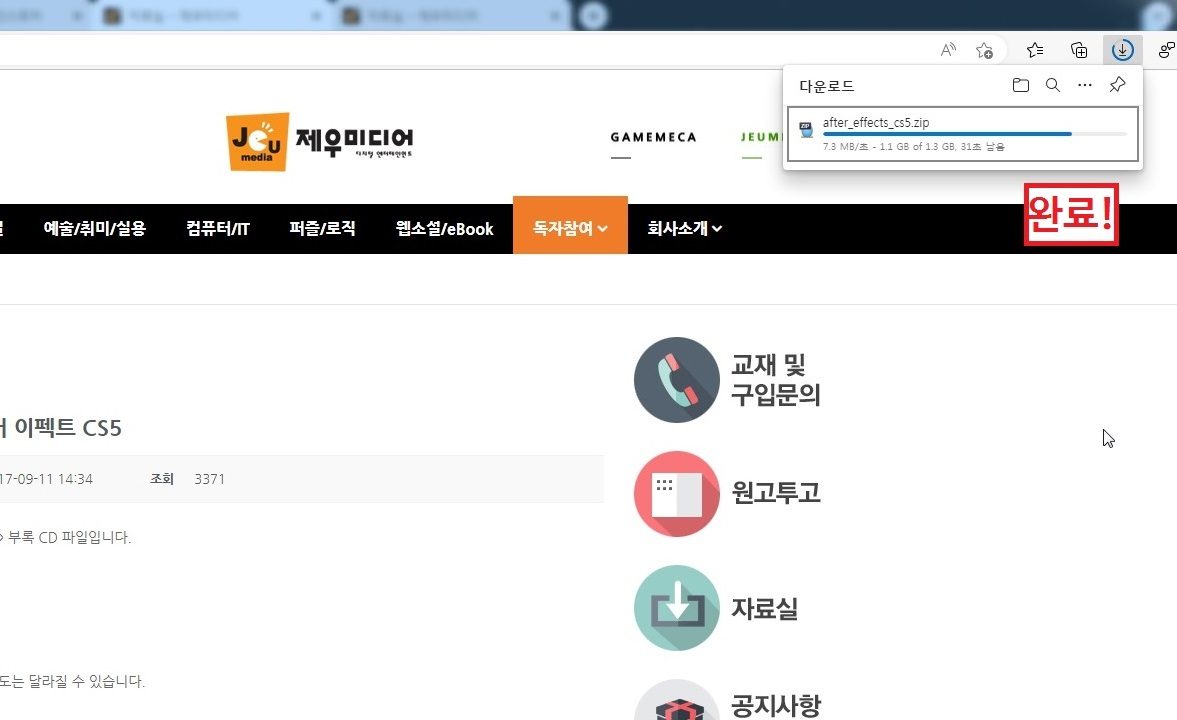Add this page to favorites via star-plus icon
The height and width of the screenshot is (720, 1177).
[984, 50]
